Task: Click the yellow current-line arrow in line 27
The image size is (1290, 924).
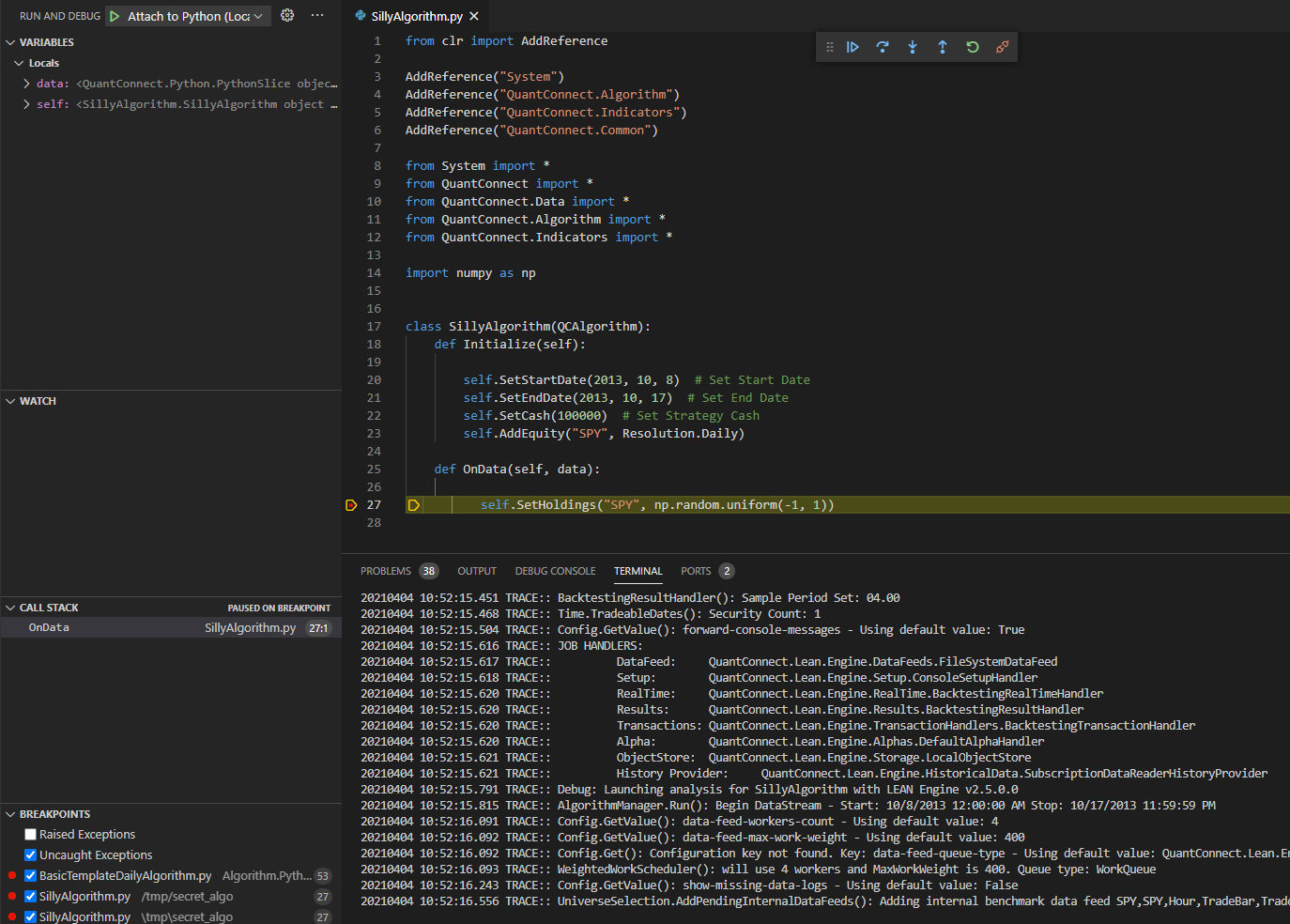Action: (413, 505)
